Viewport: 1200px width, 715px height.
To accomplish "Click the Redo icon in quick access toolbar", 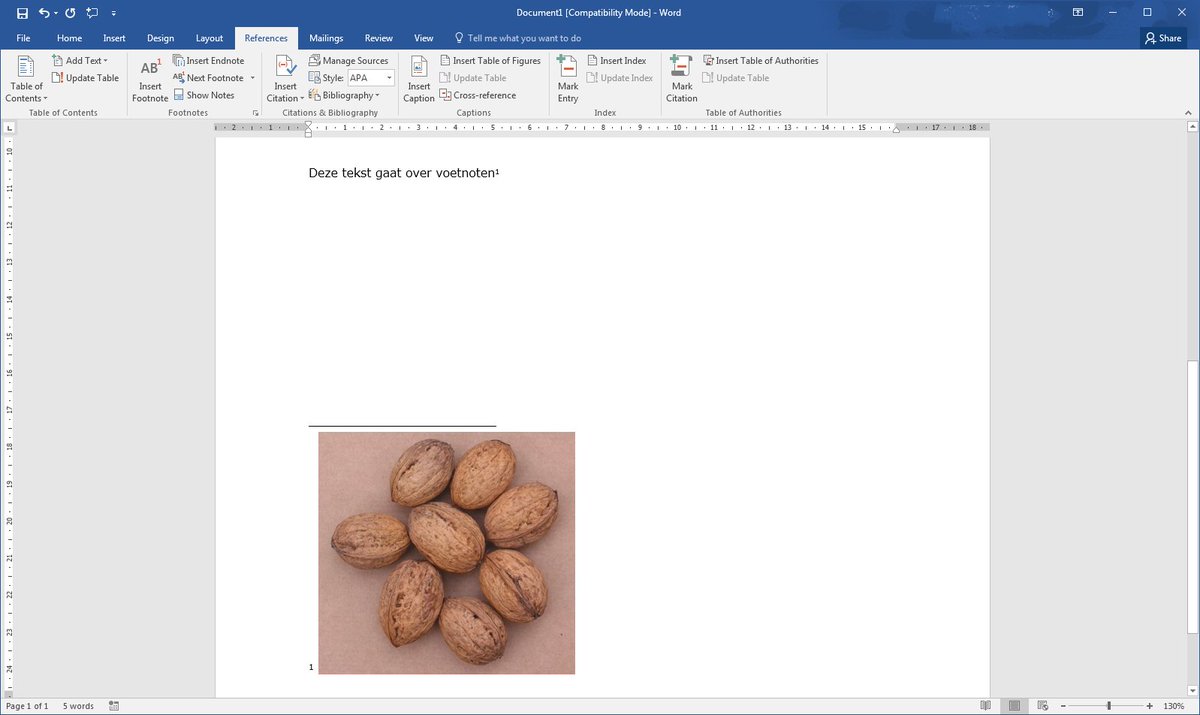I will click(70, 12).
